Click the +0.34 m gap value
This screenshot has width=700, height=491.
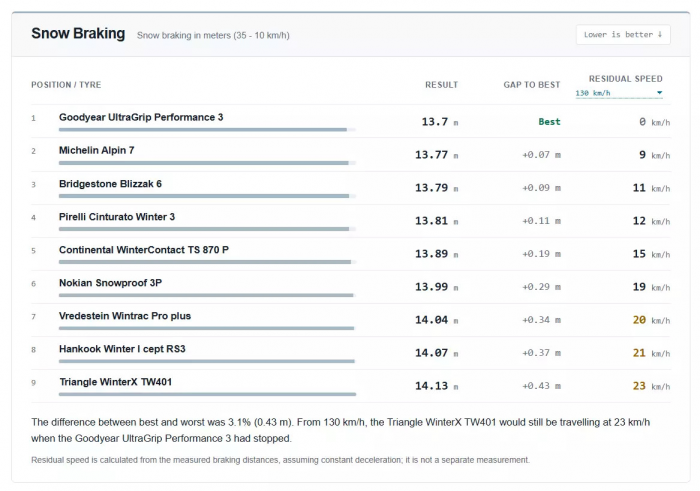541,320
